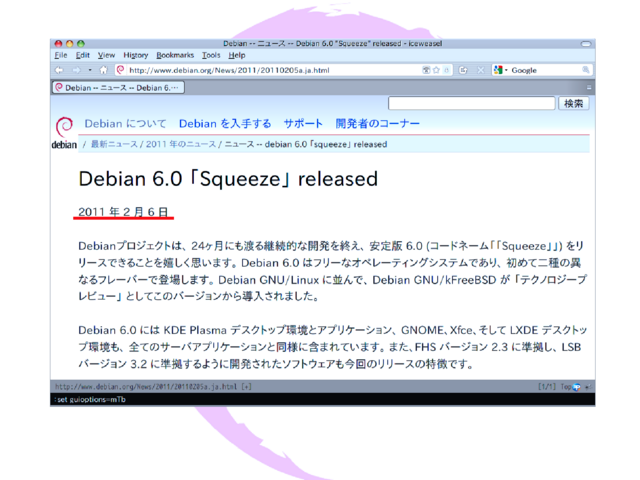Screen dimensions: 640x480
Task: Open the 最新ニュース breadcrumb link
Action: point(115,144)
